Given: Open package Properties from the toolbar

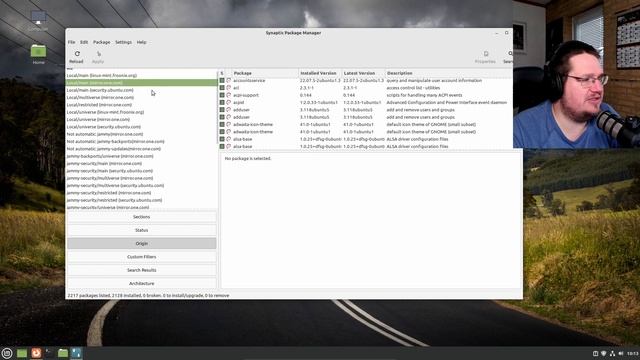Looking at the screenshot, I should (x=486, y=57).
